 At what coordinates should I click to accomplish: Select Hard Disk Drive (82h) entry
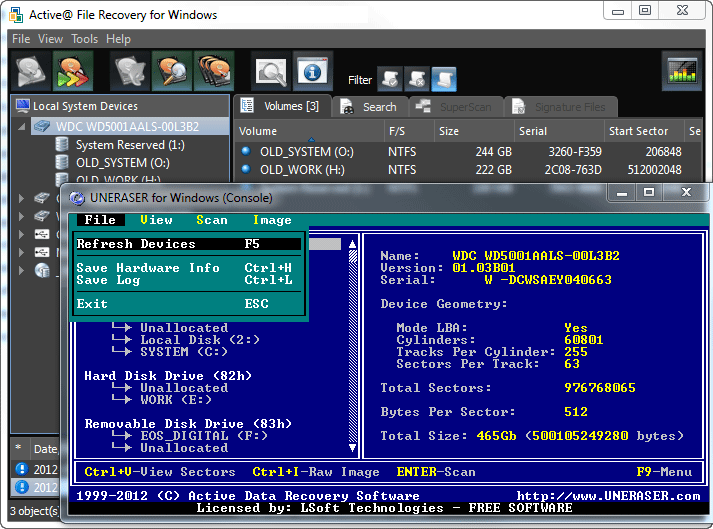pyautogui.click(x=168, y=376)
